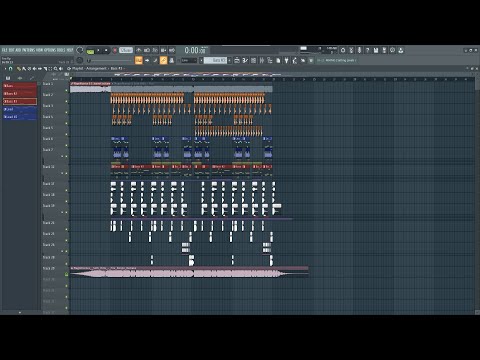Viewport: 480px width, 360px height.
Task: Mute Track 6 using its green light
Action: (x=67, y=145)
